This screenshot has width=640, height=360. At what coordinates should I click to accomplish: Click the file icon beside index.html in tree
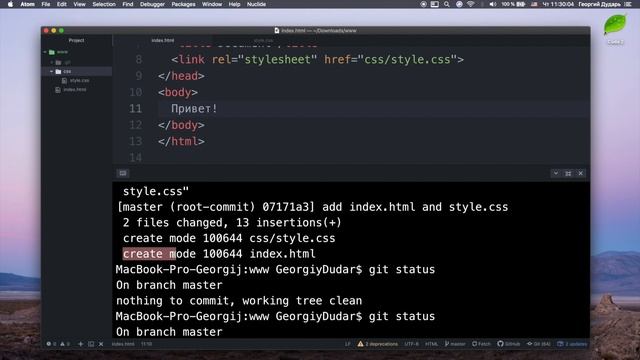58,89
